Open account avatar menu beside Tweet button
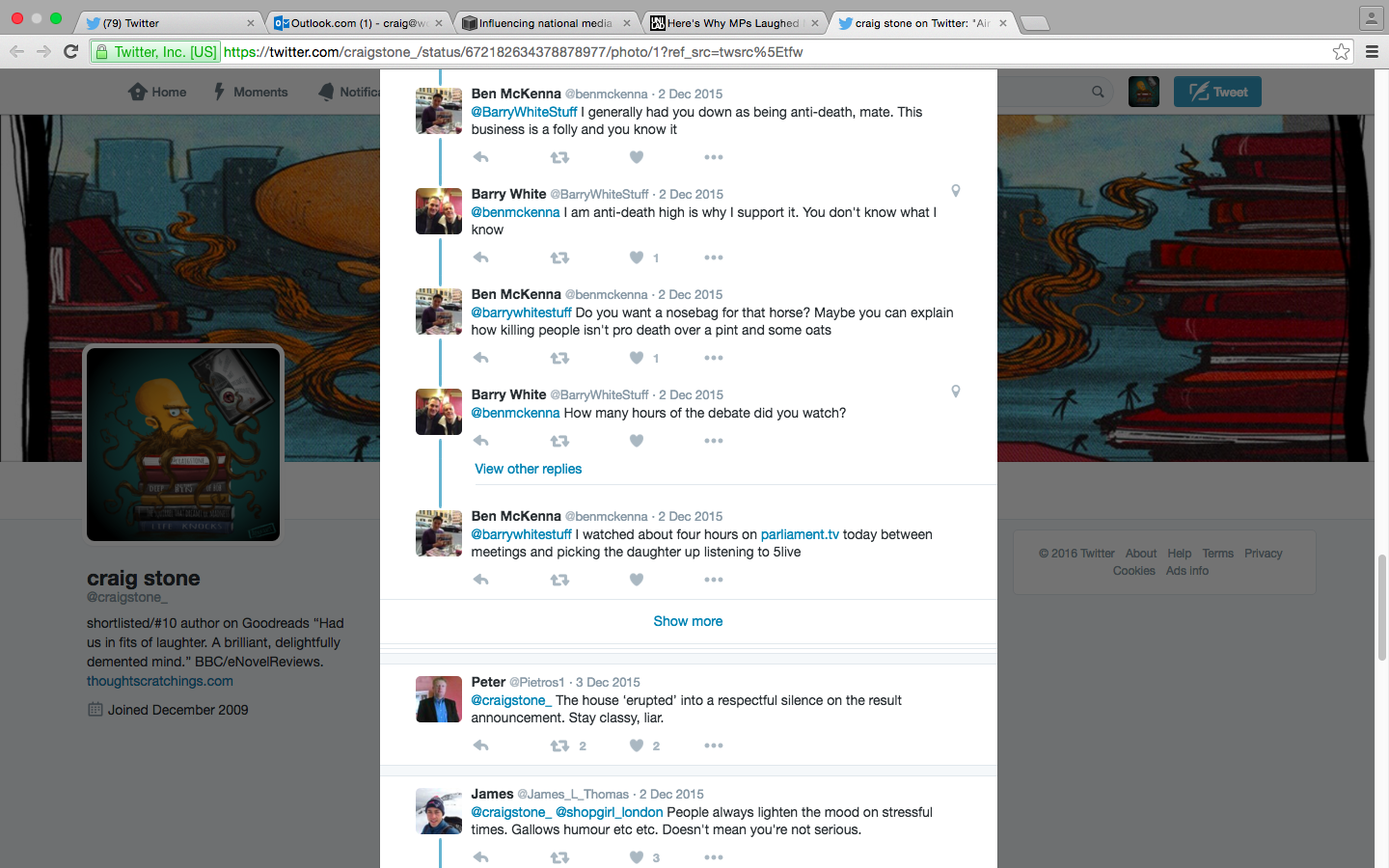The width and height of the screenshot is (1389, 868). point(1144,92)
